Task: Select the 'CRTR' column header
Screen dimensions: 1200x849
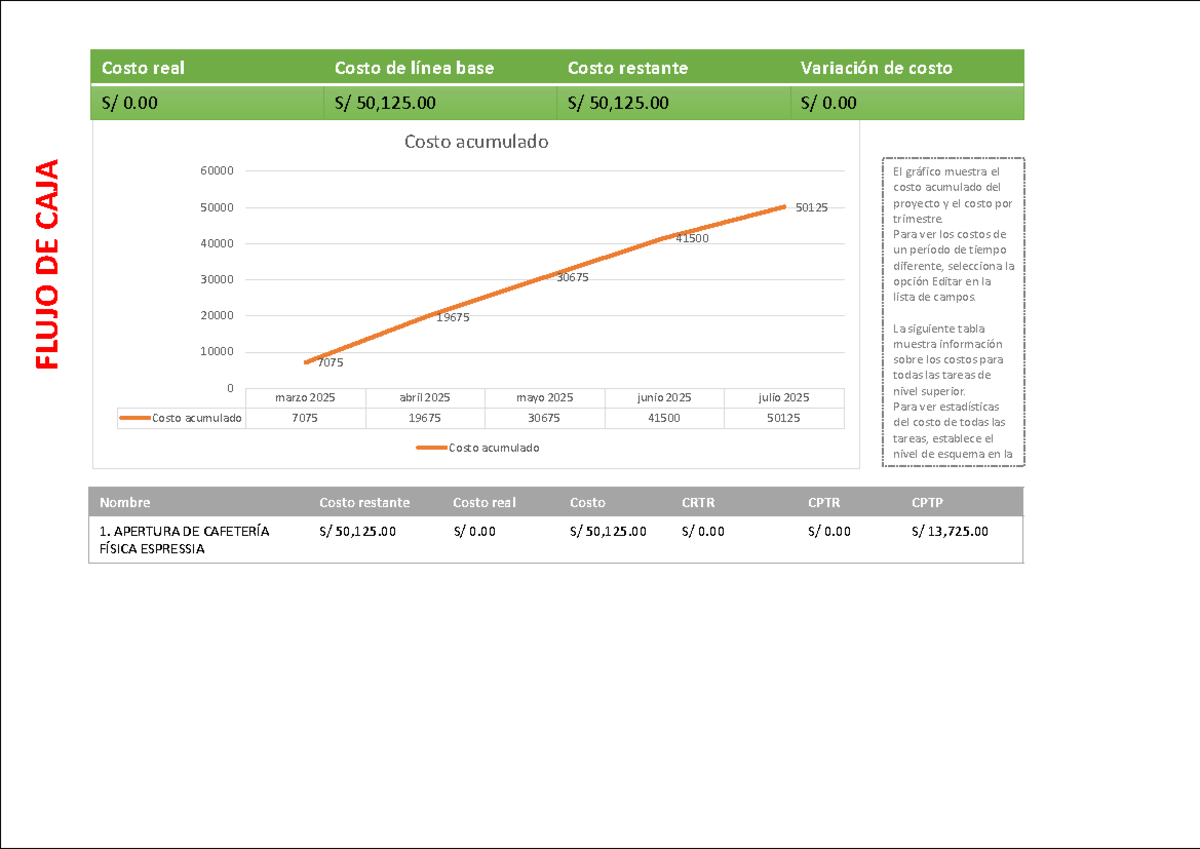Action: pos(698,502)
